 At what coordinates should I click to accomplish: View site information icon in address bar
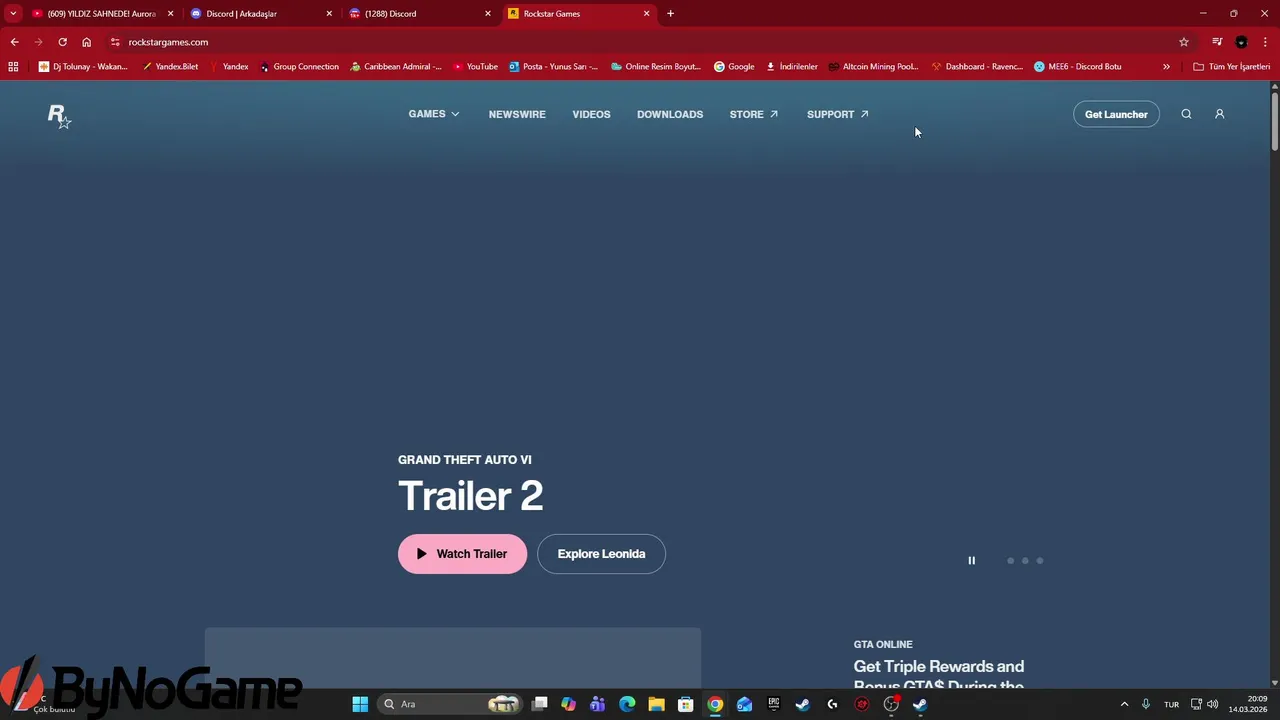(115, 42)
